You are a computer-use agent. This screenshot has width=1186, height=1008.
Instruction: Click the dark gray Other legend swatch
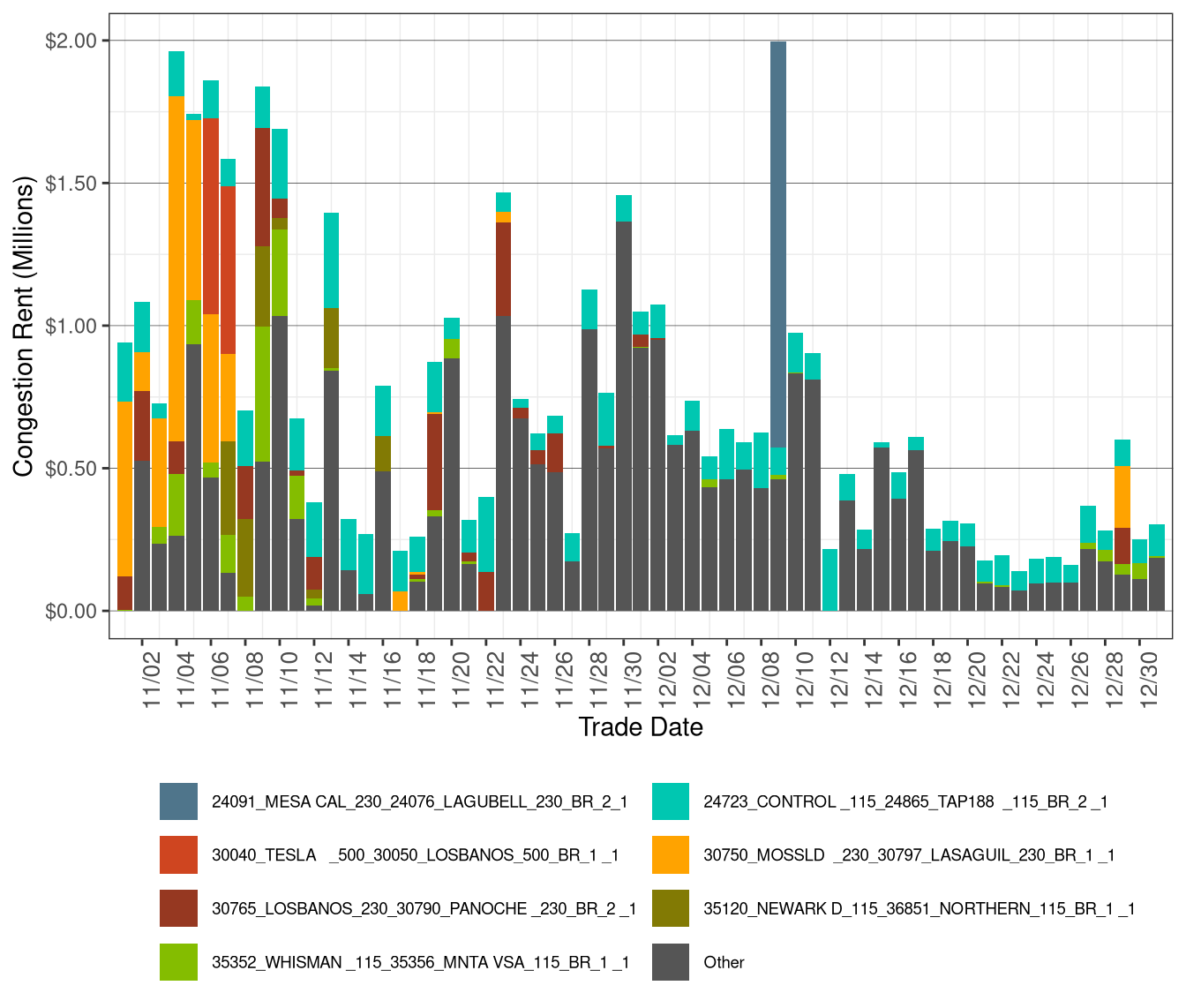click(x=670, y=962)
